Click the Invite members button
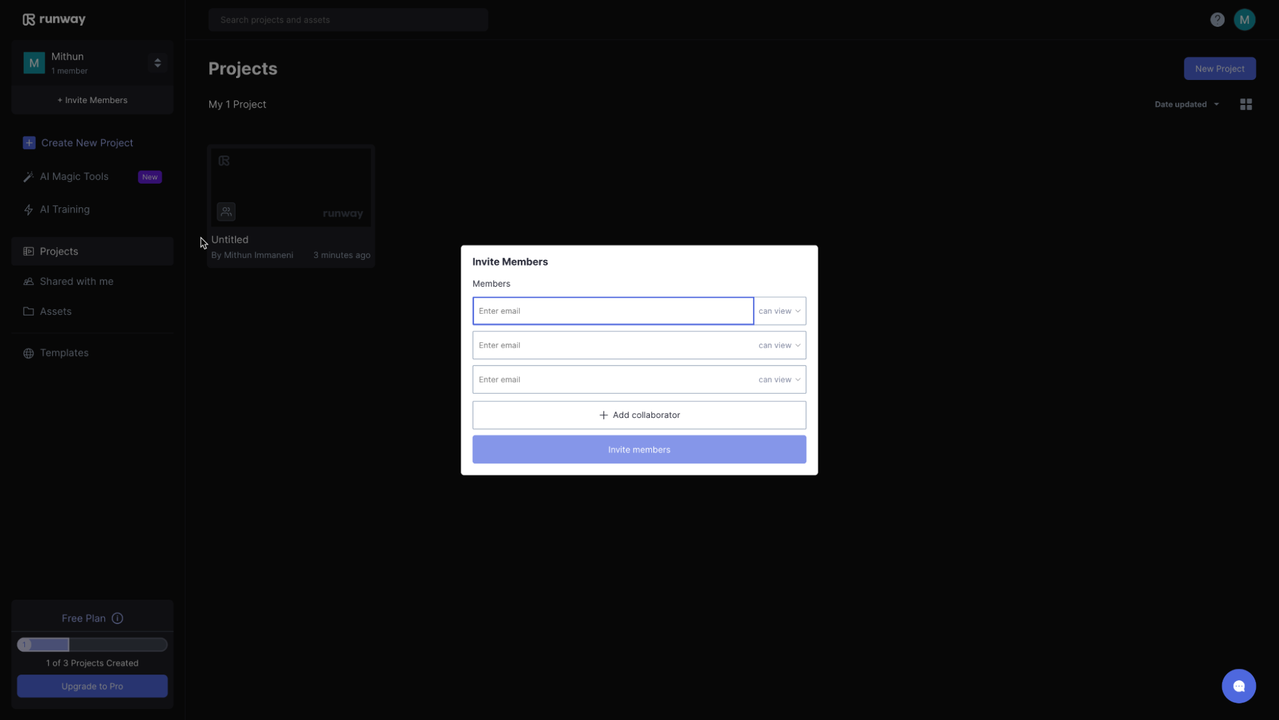 tap(639, 450)
